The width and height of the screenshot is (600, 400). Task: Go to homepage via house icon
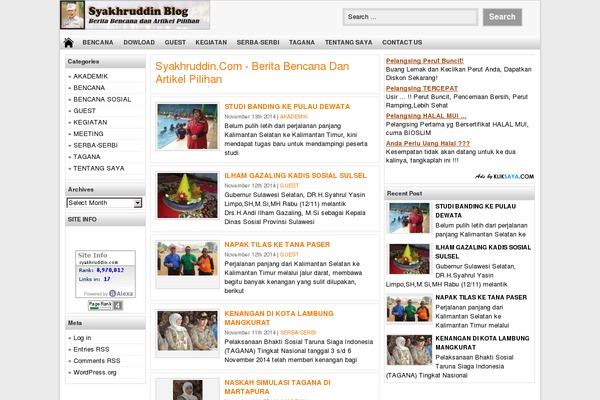(x=68, y=42)
